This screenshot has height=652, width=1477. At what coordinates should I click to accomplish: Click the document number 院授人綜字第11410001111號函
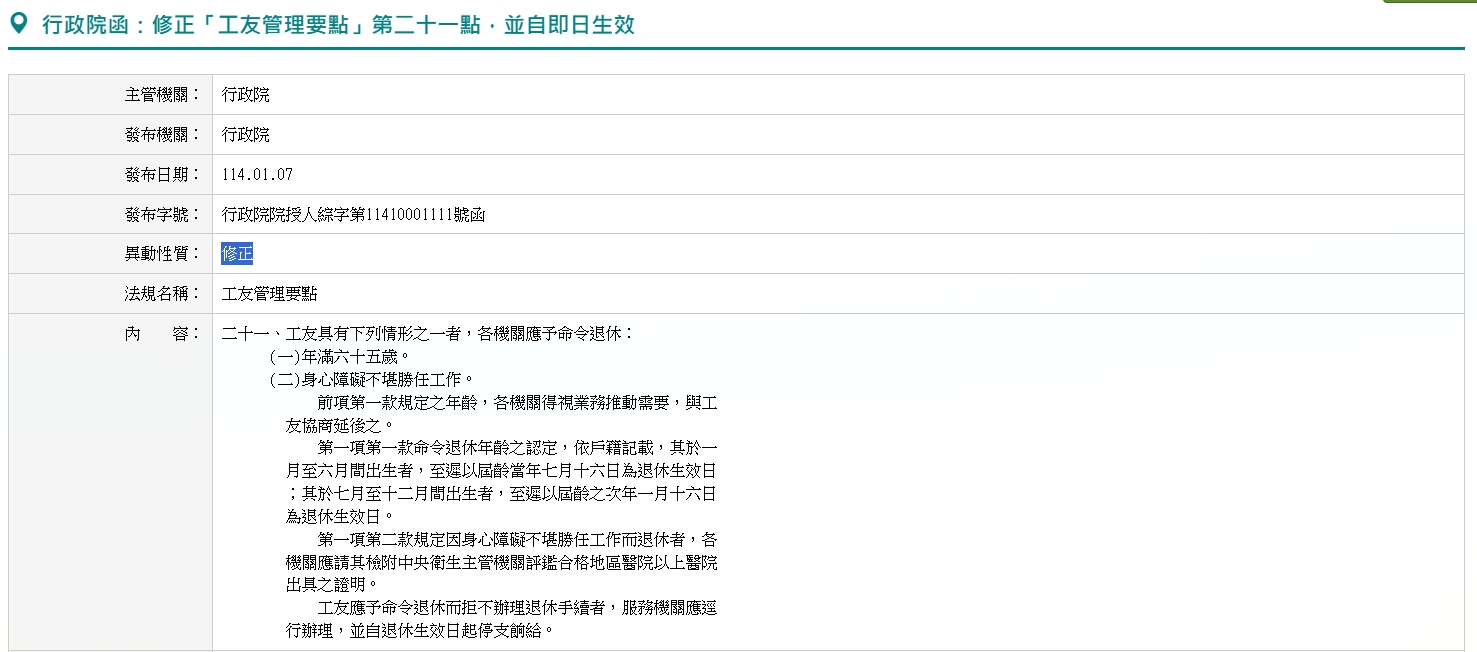(353, 215)
